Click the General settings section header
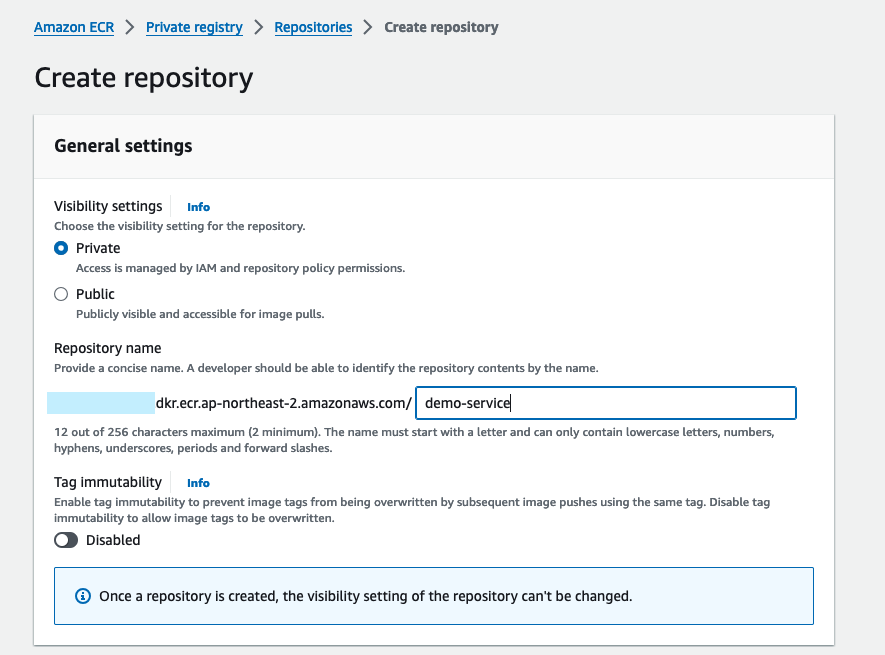Viewport: 885px width, 655px height. [x=123, y=146]
